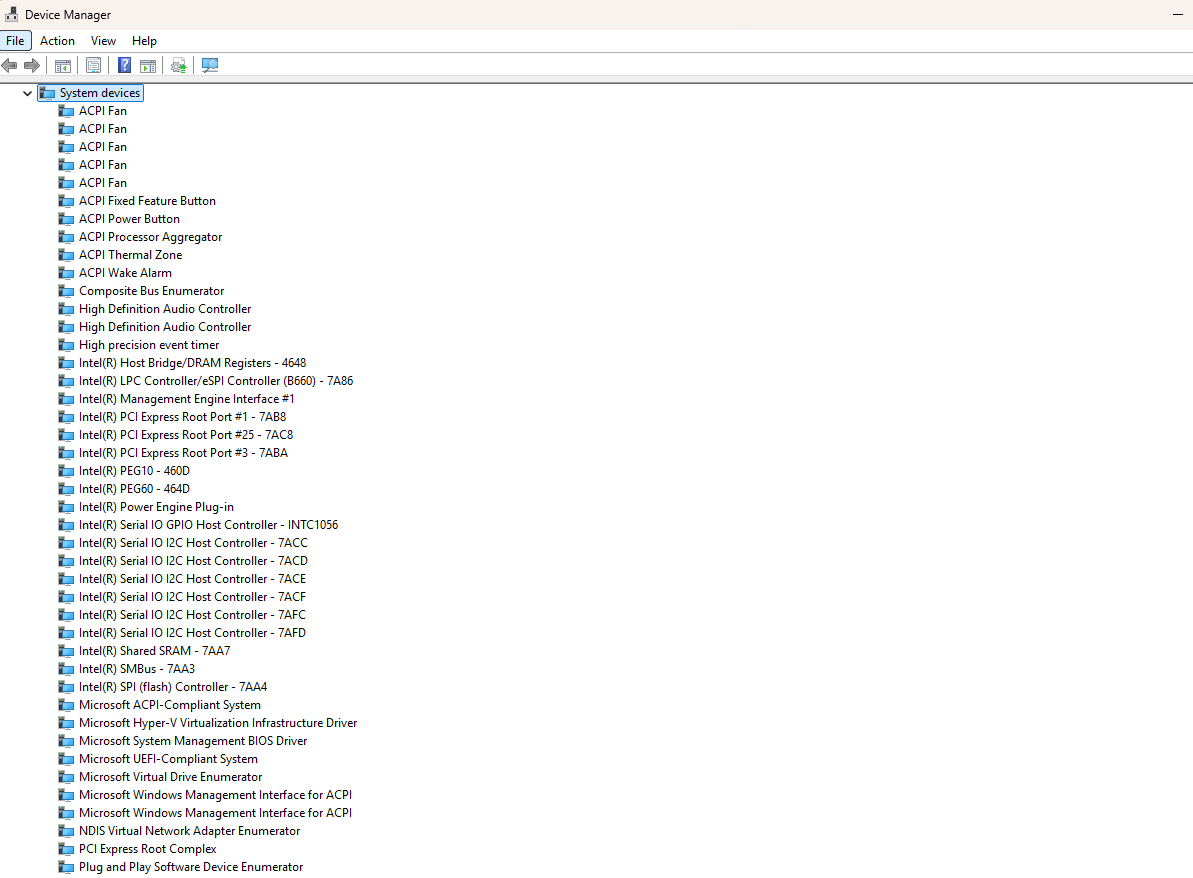
Task: Click the icon beside Intel(R) PEG10 - 460D
Action: click(x=67, y=471)
